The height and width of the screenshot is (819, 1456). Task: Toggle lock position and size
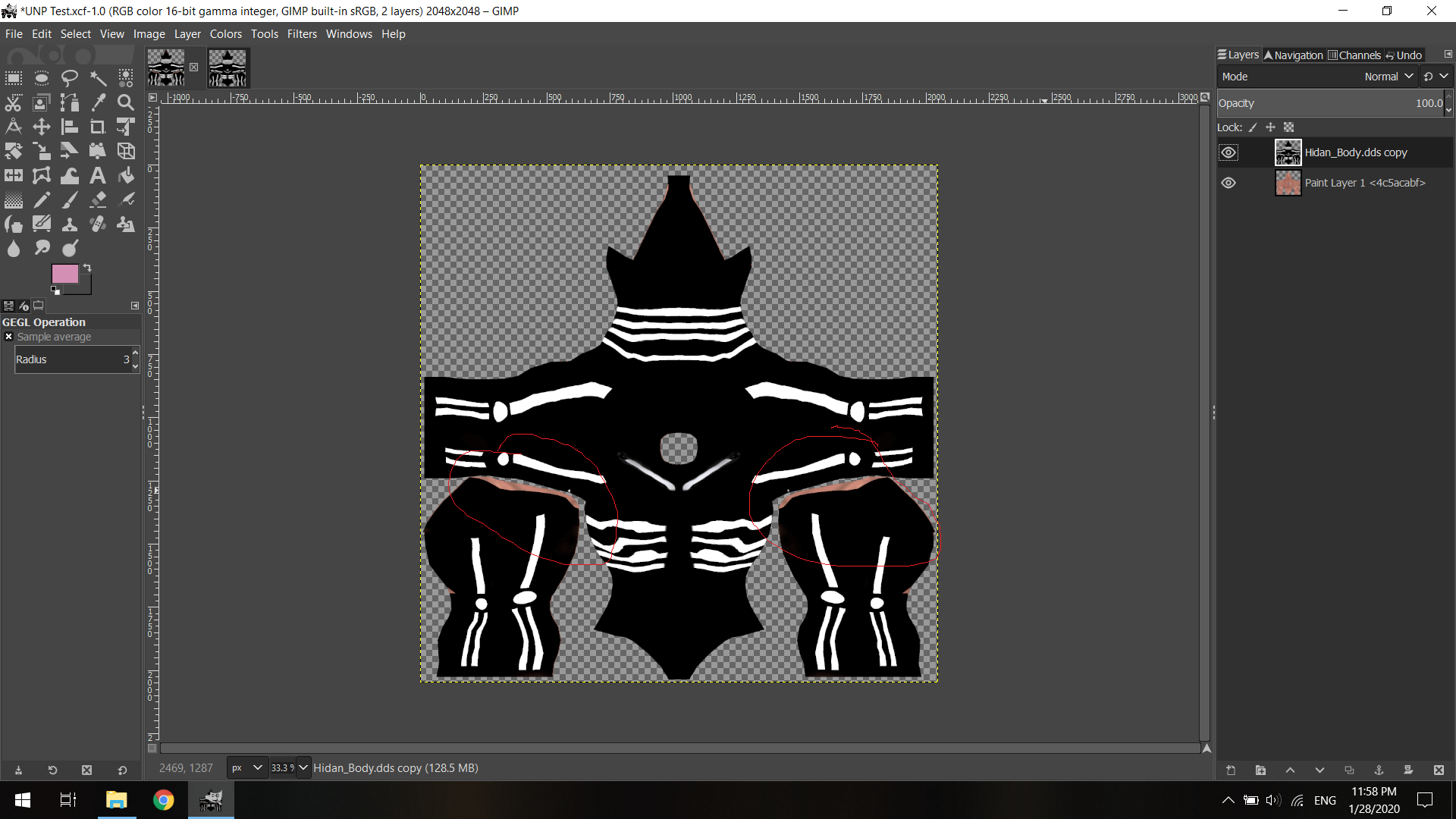(1271, 127)
